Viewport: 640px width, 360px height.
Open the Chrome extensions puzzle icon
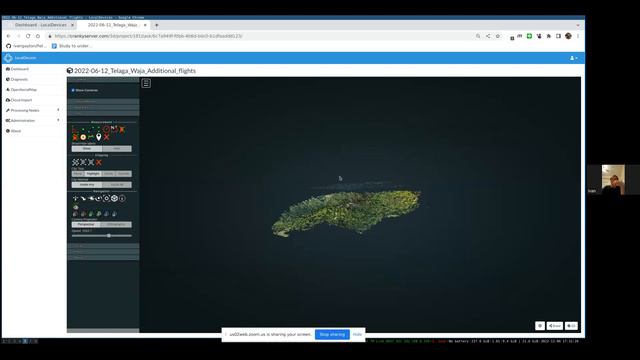tap(549, 36)
